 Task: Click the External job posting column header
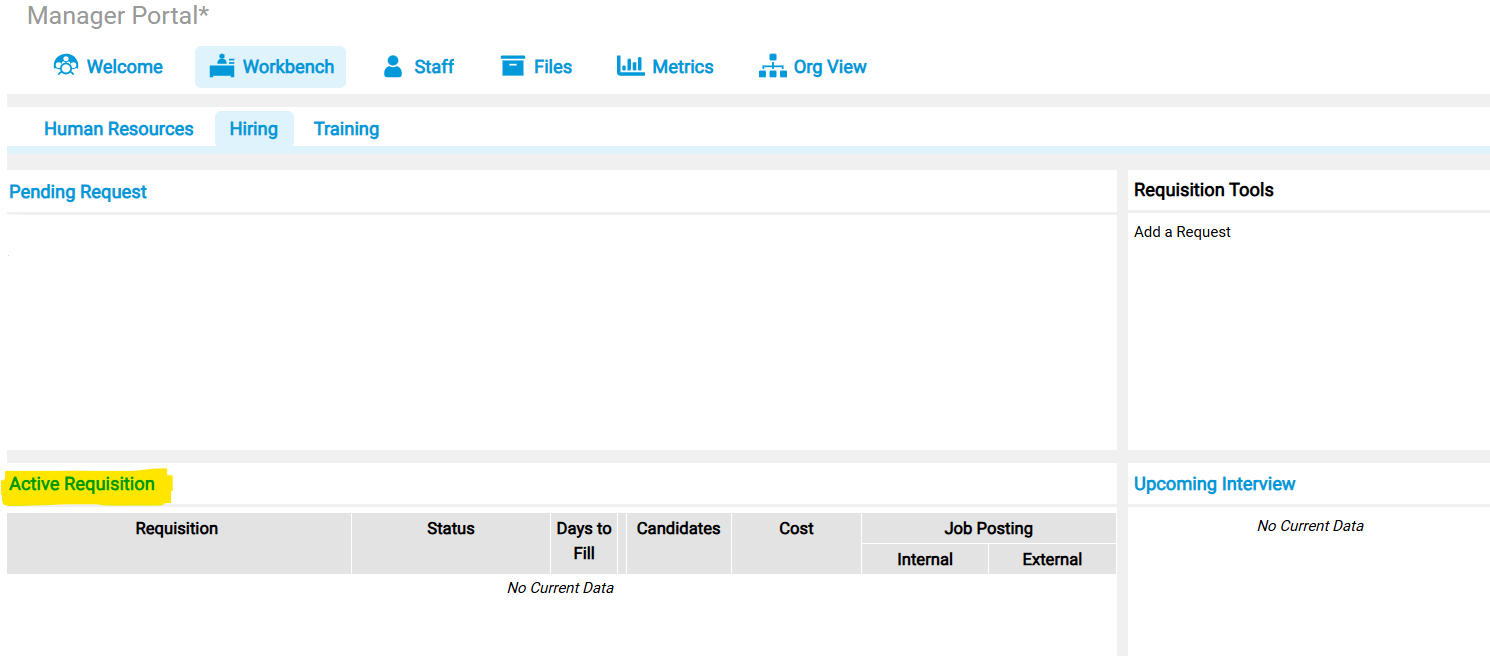[x=1052, y=560]
